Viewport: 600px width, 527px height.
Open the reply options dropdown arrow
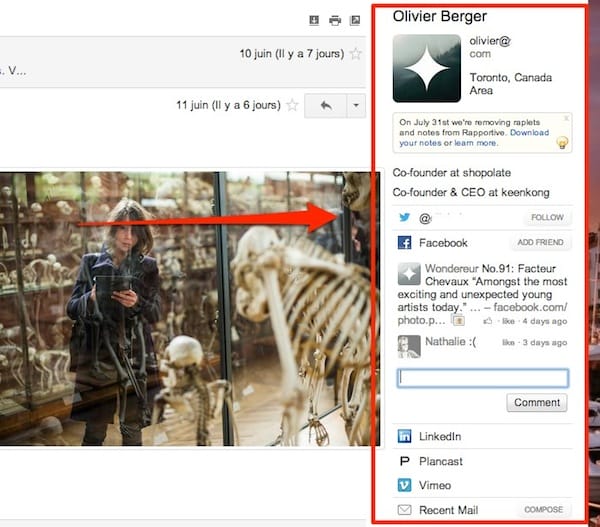[x=356, y=106]
